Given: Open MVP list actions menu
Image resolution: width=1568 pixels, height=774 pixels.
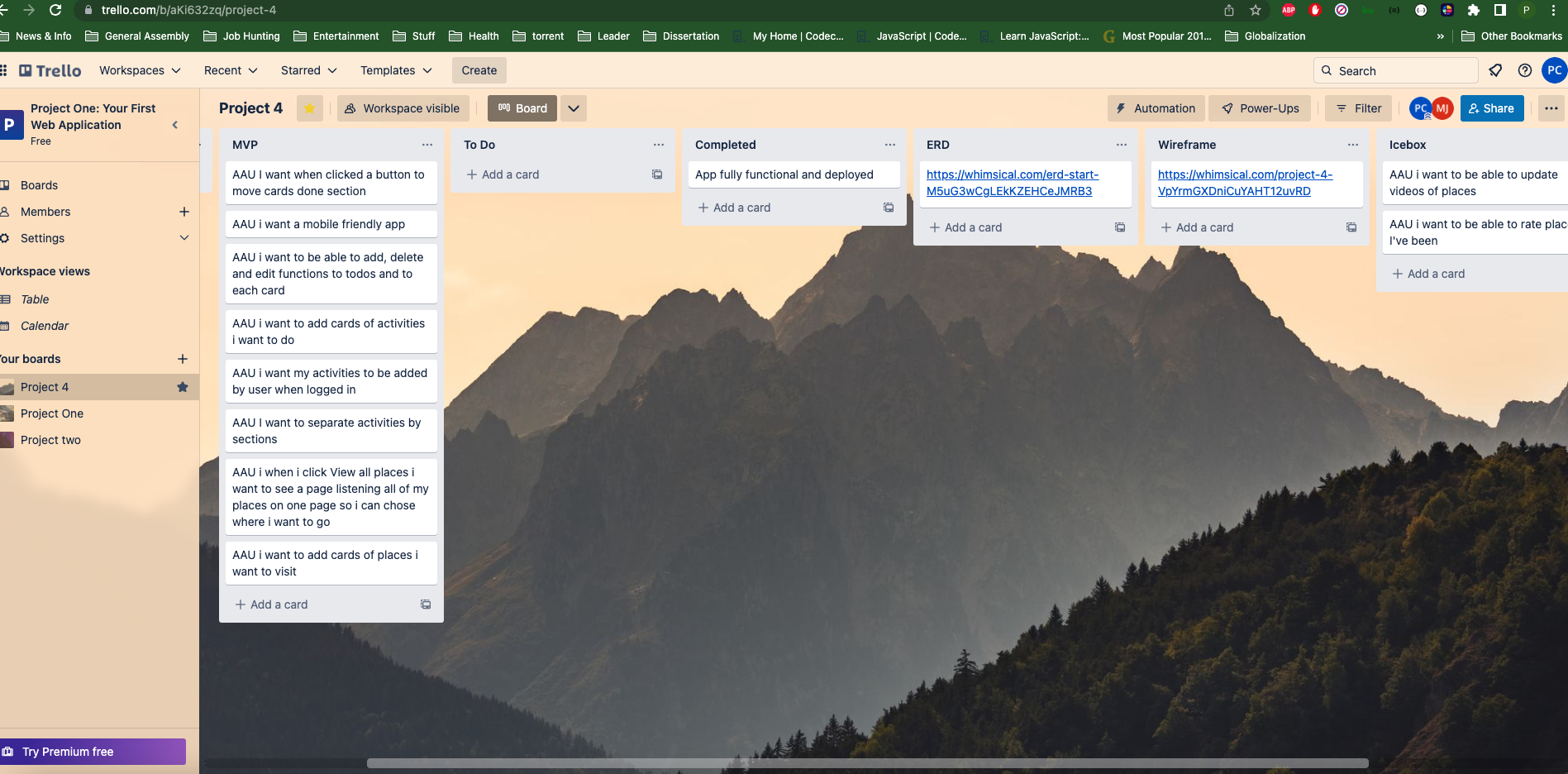Looking at the screenshot, I should tap(427, 145).
